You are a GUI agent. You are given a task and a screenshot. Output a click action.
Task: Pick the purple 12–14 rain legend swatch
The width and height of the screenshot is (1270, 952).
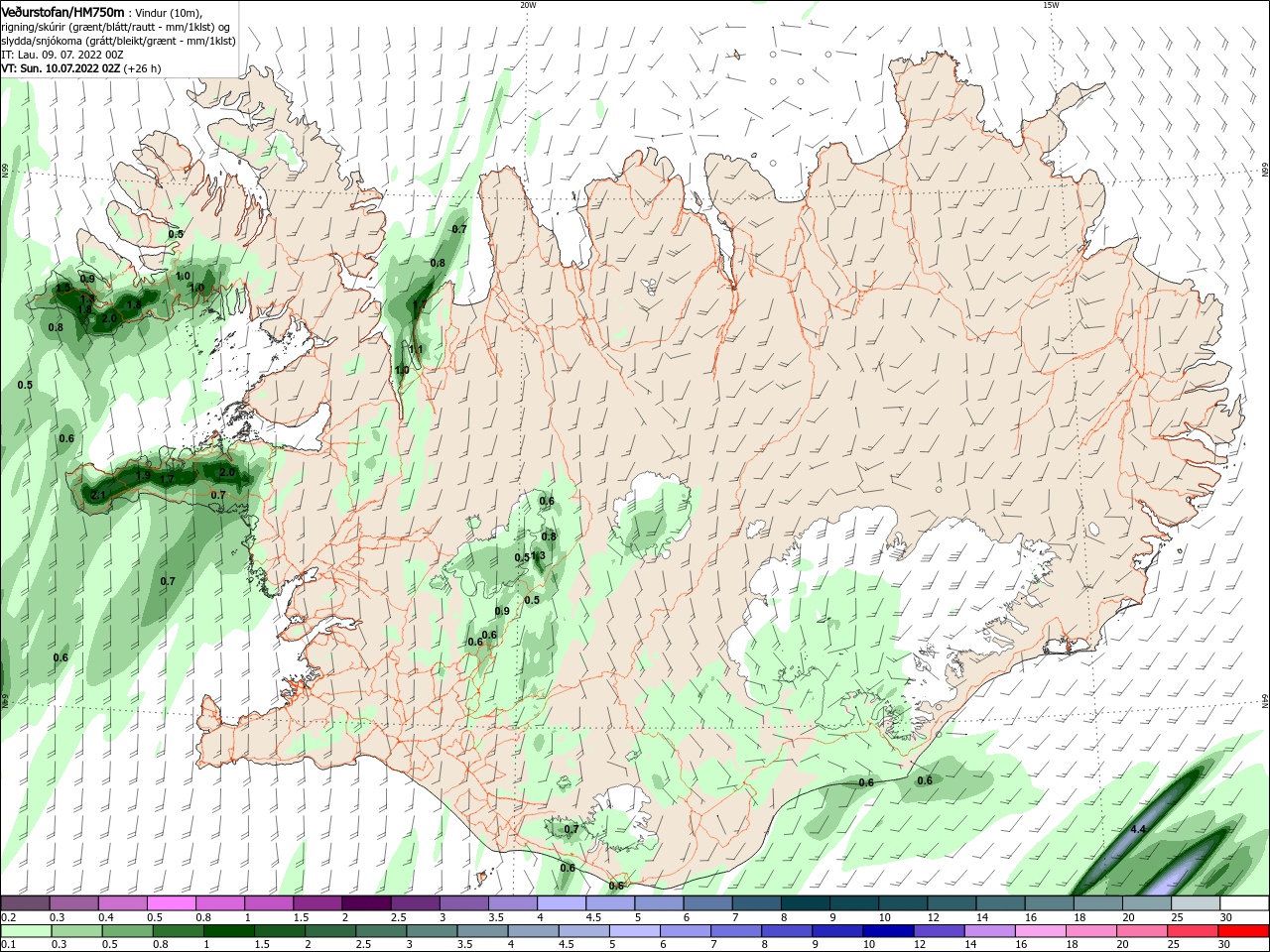(x=942, y=931)
